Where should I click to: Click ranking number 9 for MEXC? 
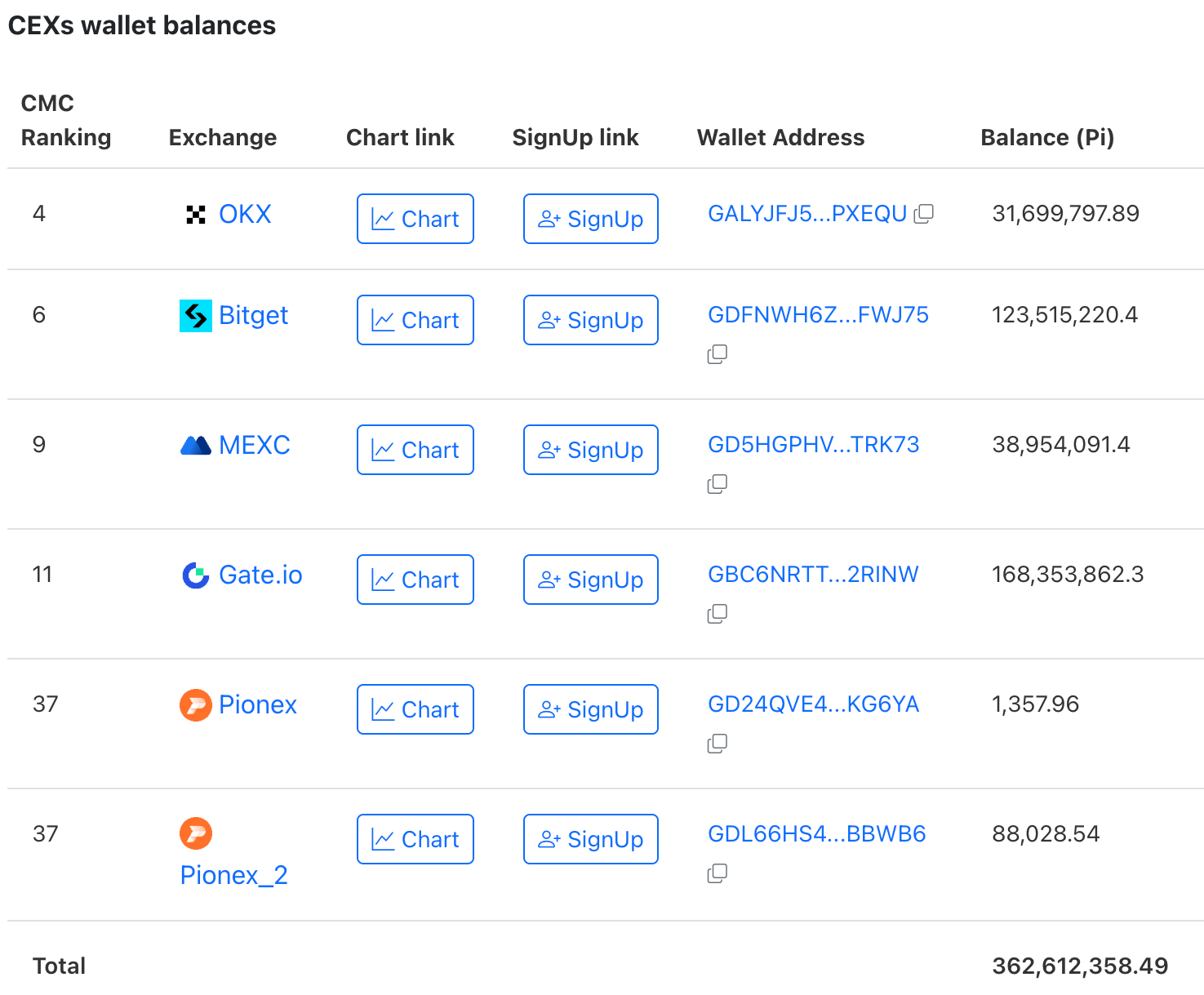39,445
